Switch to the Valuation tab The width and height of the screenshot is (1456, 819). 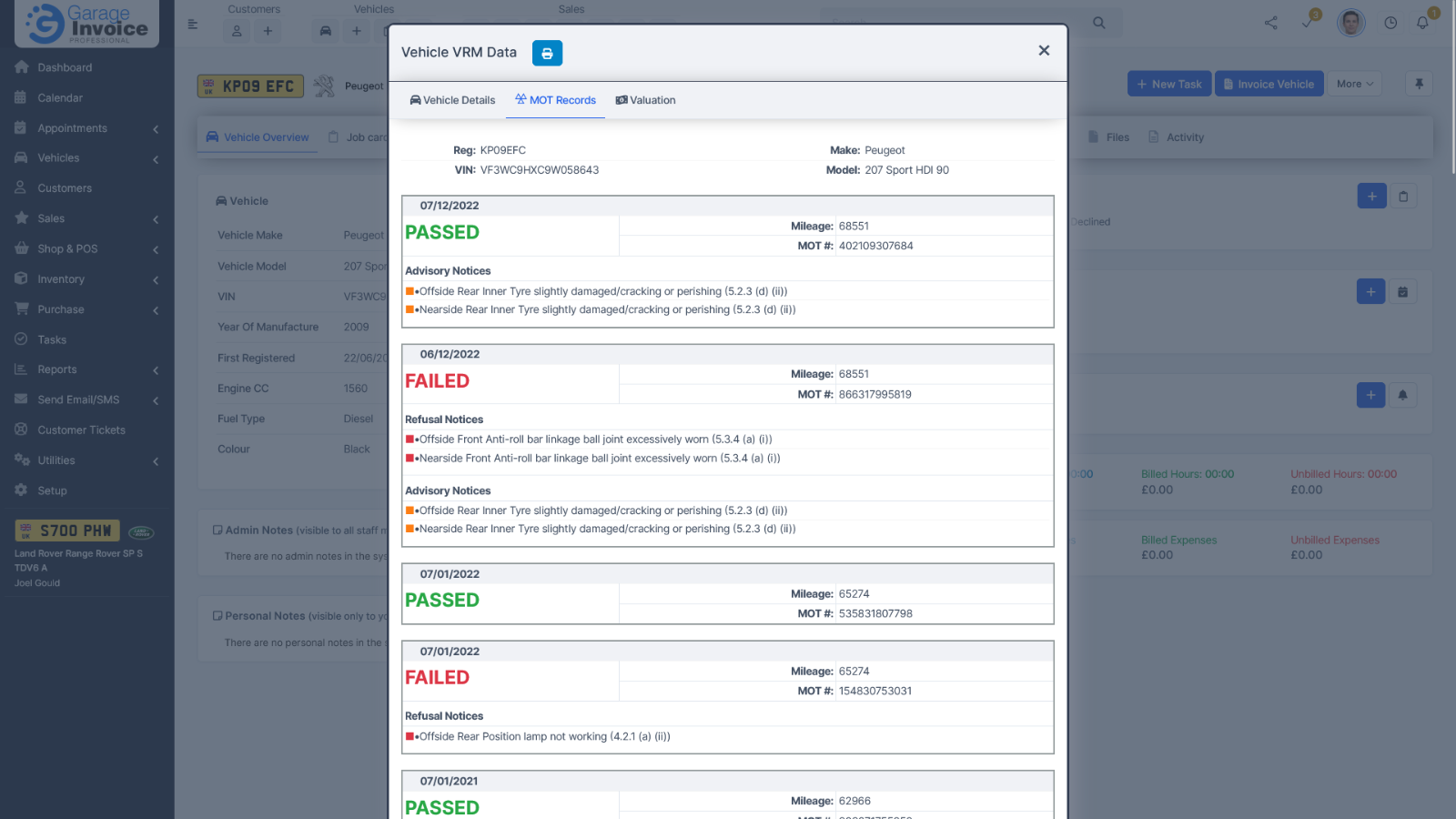click(x=645, y=100)
